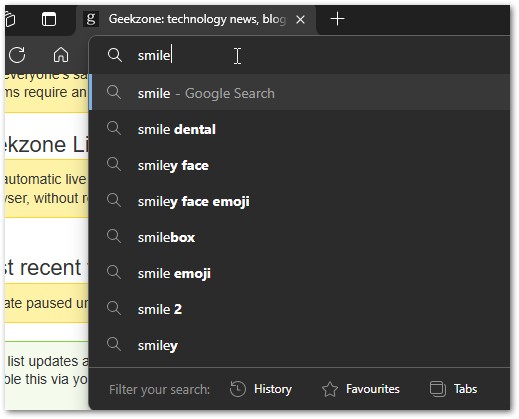Filter search by Favourites

click(x=361, y=389)
